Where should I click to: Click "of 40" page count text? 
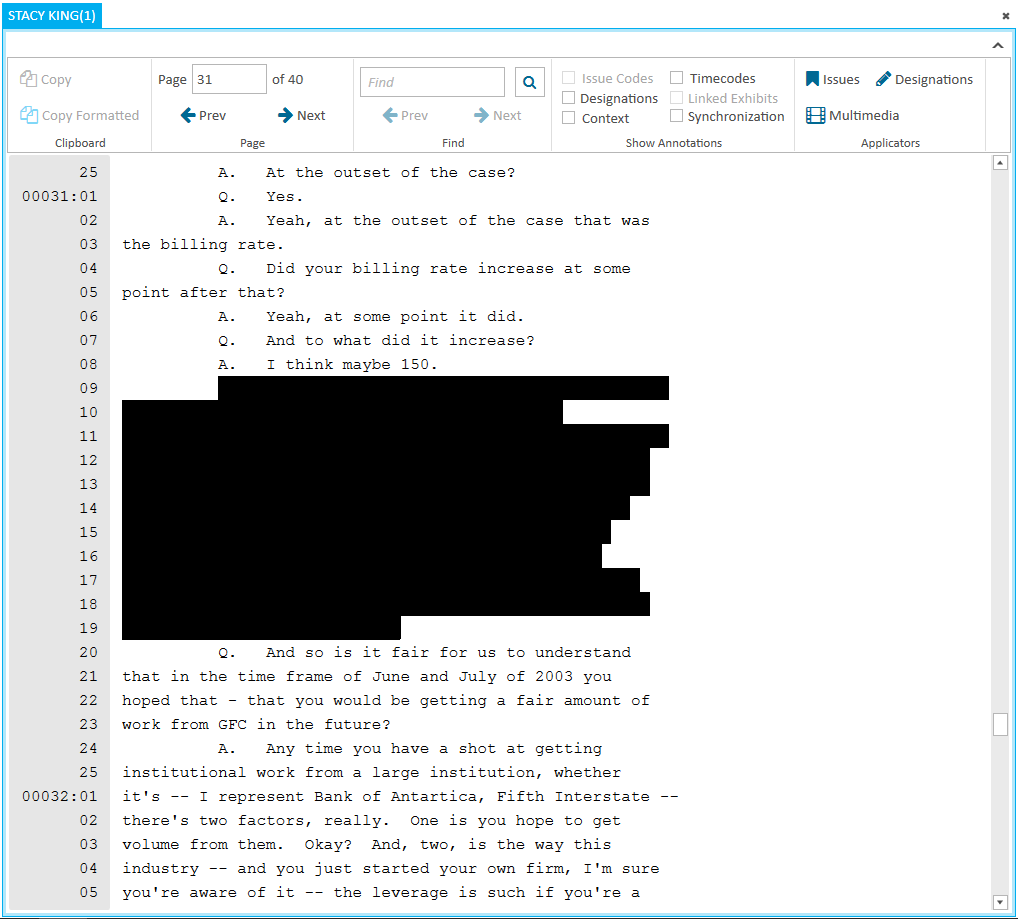(x=288, y=79)
